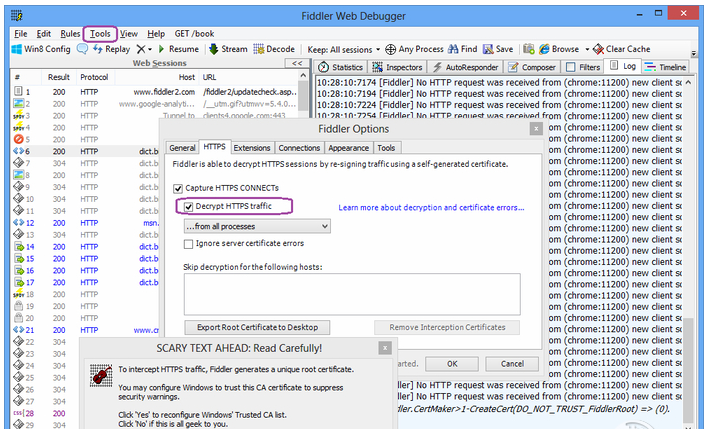Click the Find binoculars icon
706x429 pixels.
(x=453, y=49)
